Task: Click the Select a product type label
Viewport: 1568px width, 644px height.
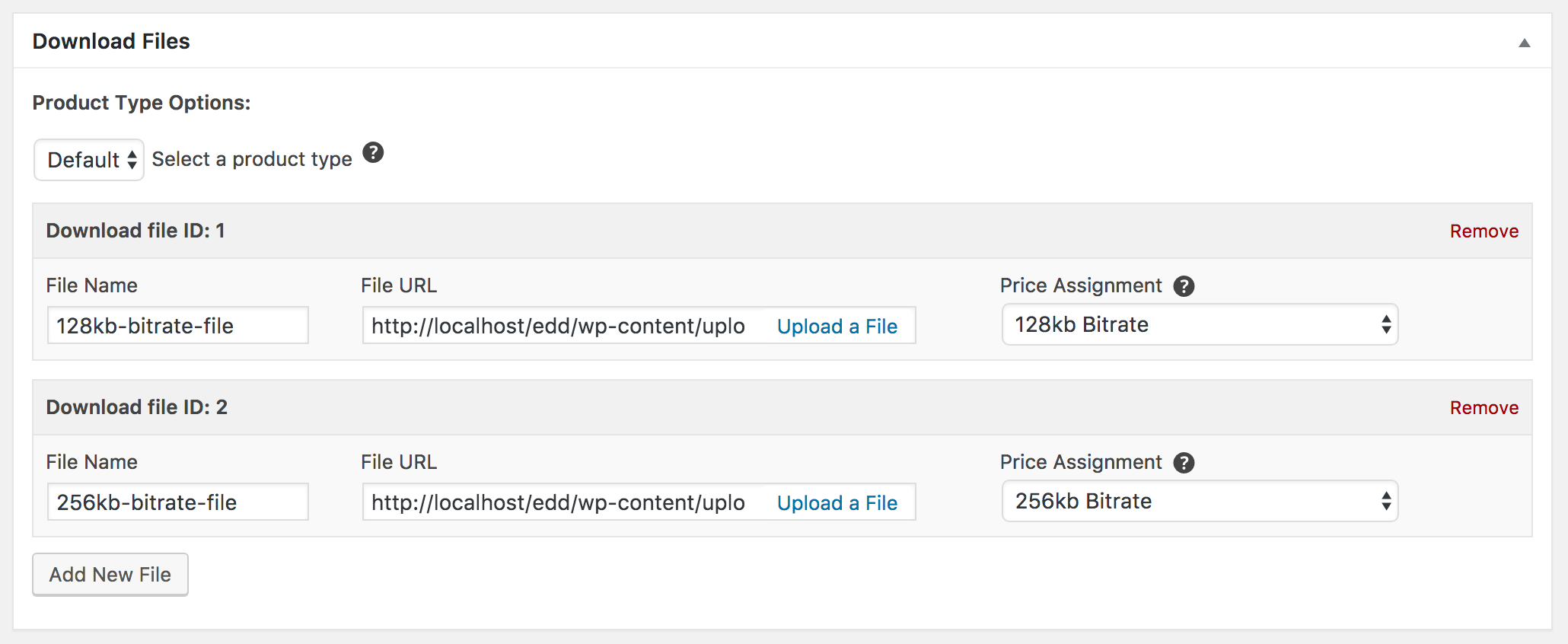Action: [x=252, y=160]
